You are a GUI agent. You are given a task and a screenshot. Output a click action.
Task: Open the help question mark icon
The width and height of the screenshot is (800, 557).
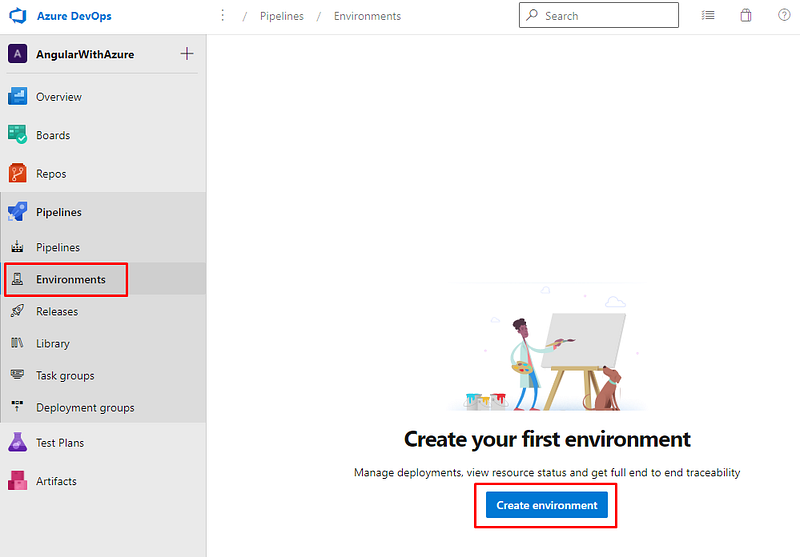point(784,15)
